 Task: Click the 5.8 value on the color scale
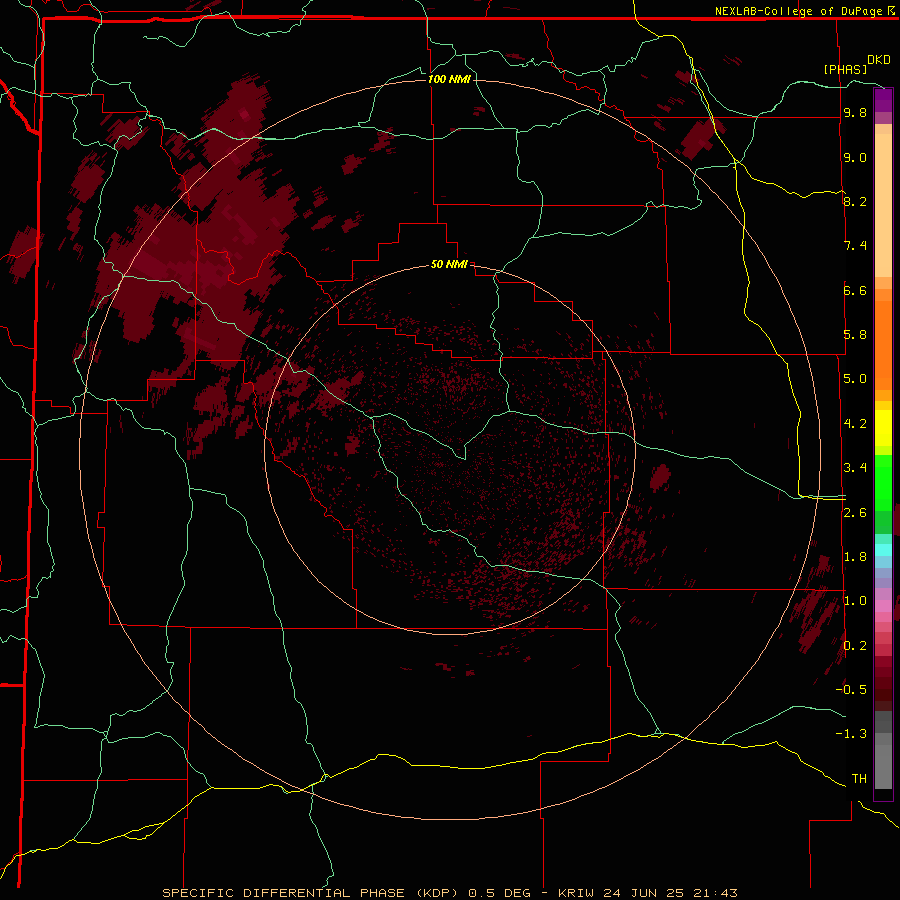[855, 335]
